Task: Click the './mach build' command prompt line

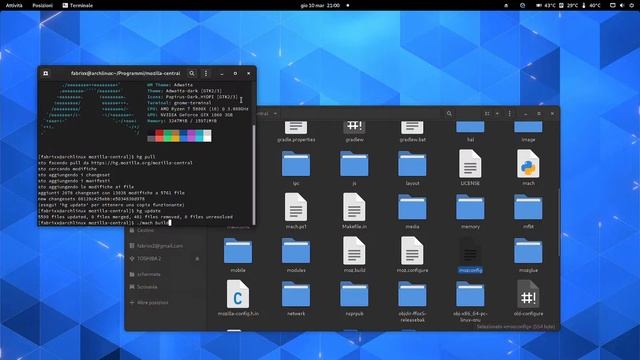Action: point(104,223)
